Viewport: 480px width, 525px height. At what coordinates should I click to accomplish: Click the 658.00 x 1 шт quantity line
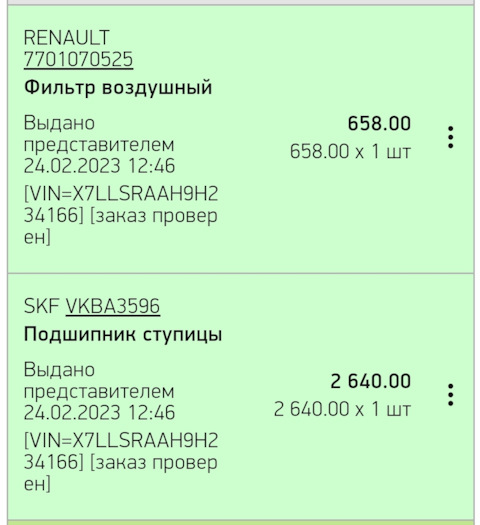[x=350, y=151]
